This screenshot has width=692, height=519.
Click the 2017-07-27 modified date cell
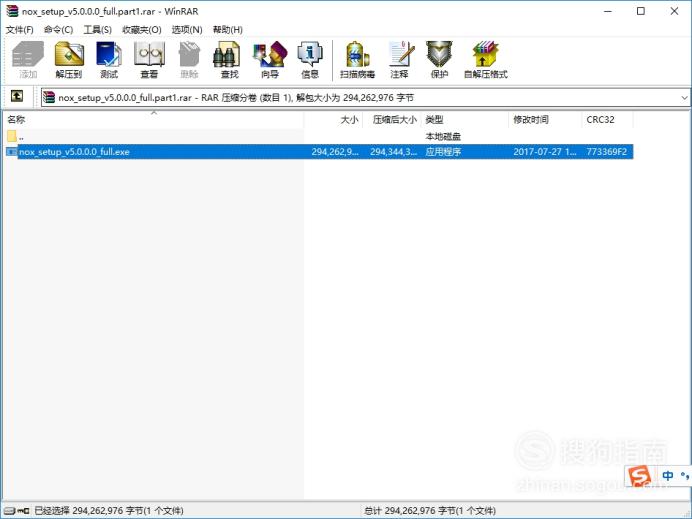[x=545, y=152]
